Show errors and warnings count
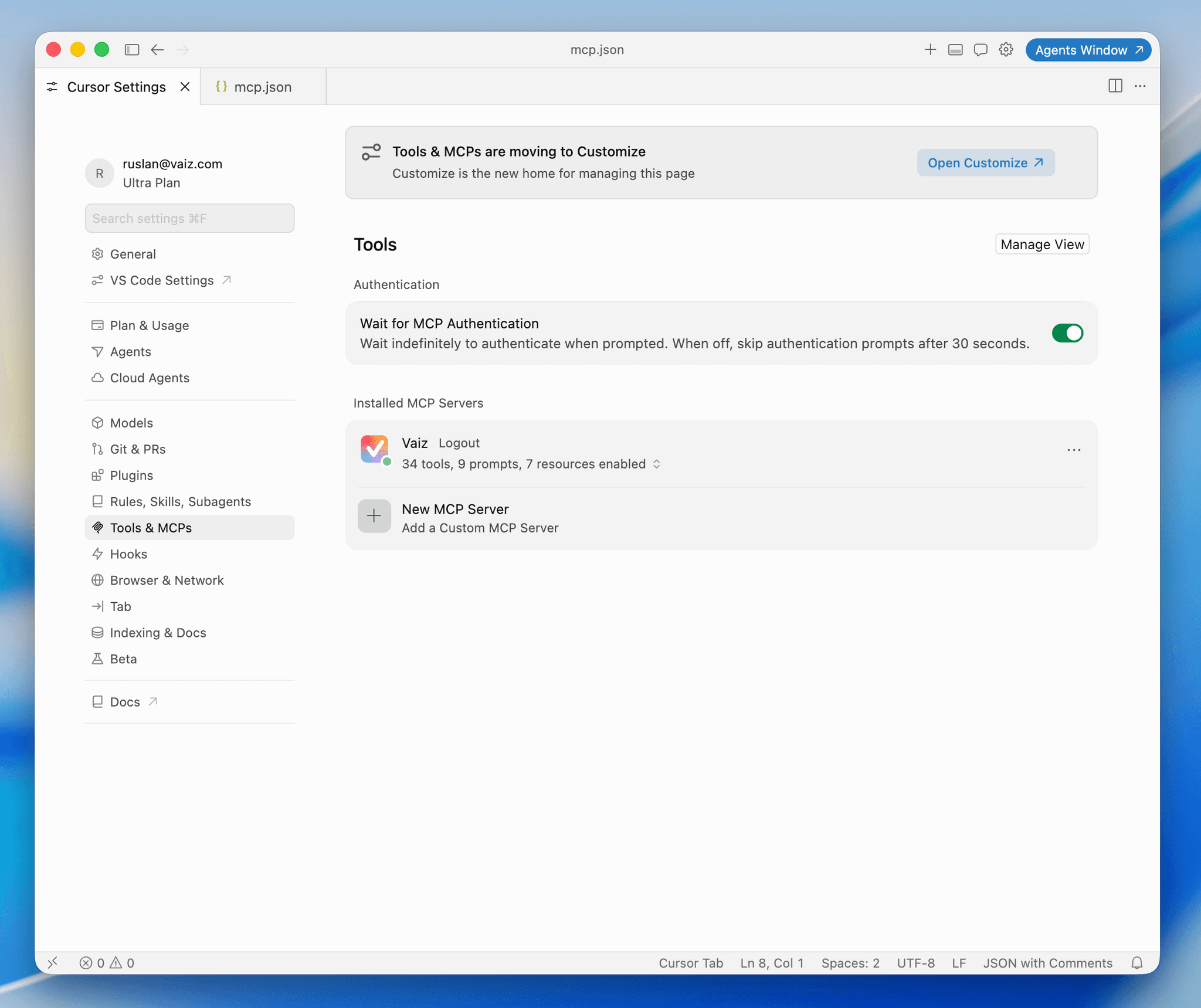The height and width of the screenshot is (1008, 1201). pos(107,963)
